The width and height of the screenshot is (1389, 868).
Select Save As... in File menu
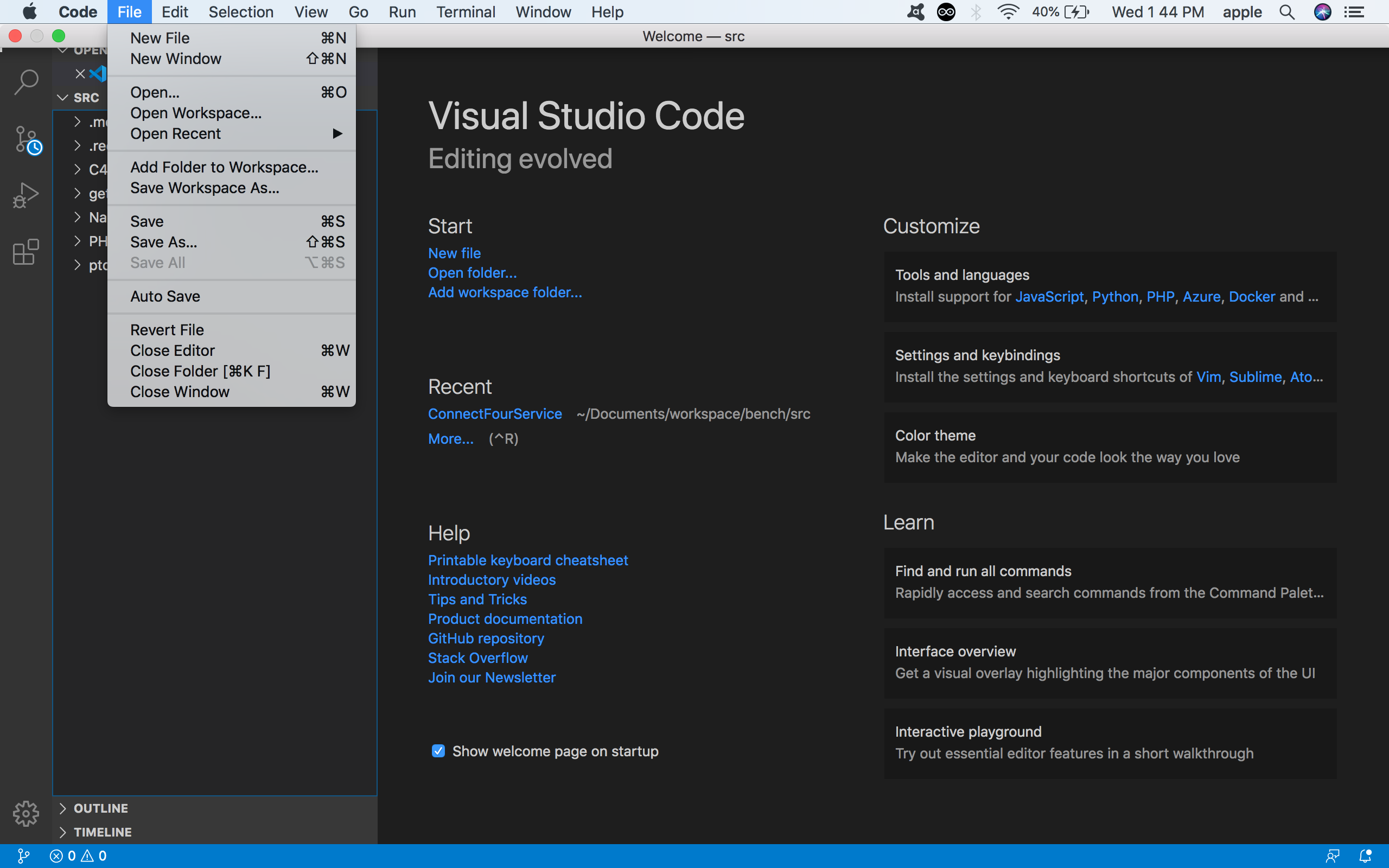(231, 242)
